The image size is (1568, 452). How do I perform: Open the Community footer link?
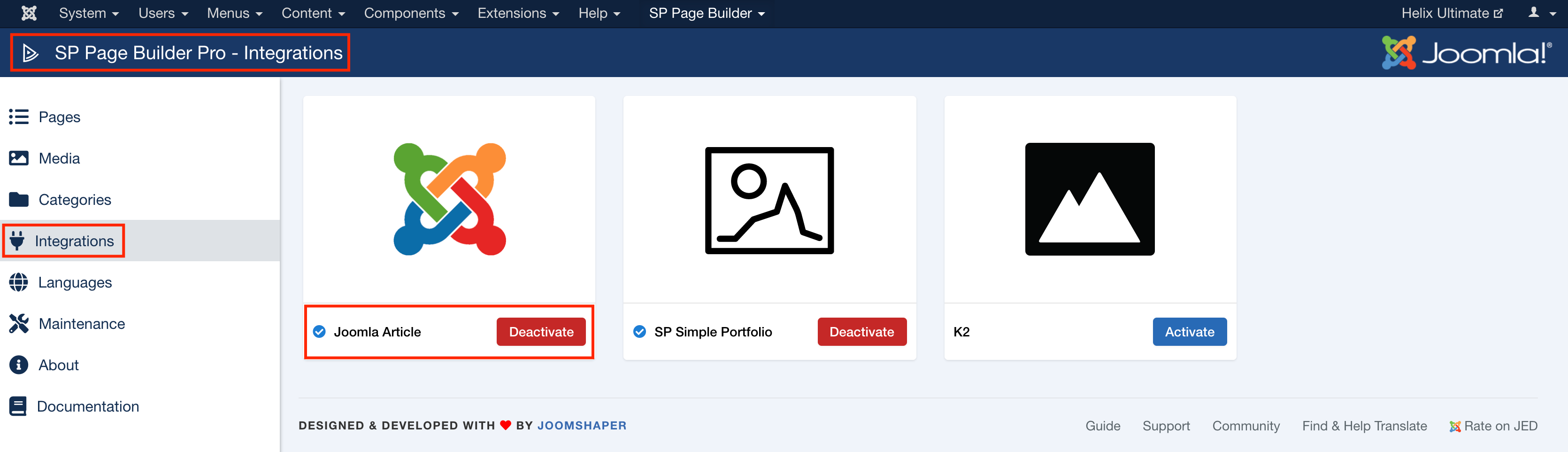(1246, 425)
